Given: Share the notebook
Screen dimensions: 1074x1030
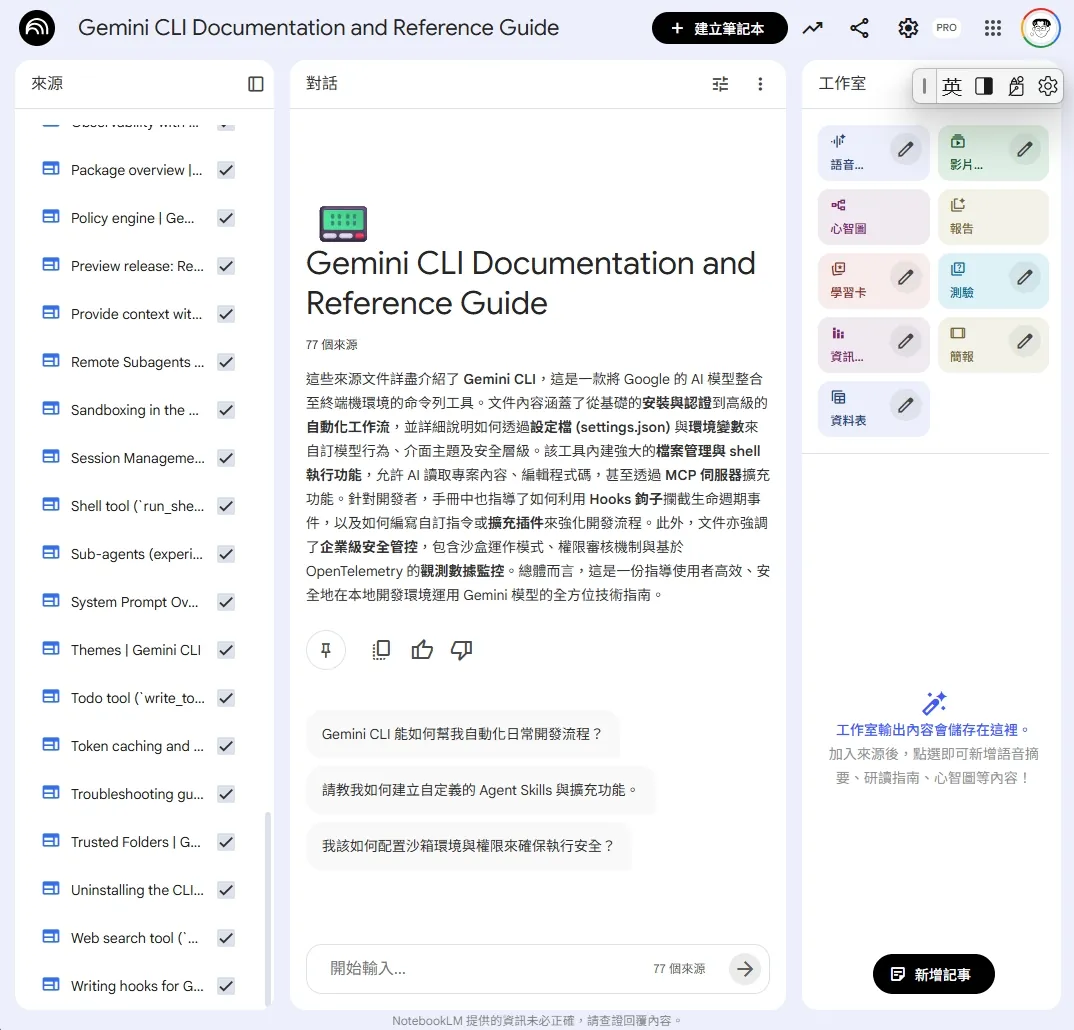Looking at the screenshot, I should pos(859,28).
